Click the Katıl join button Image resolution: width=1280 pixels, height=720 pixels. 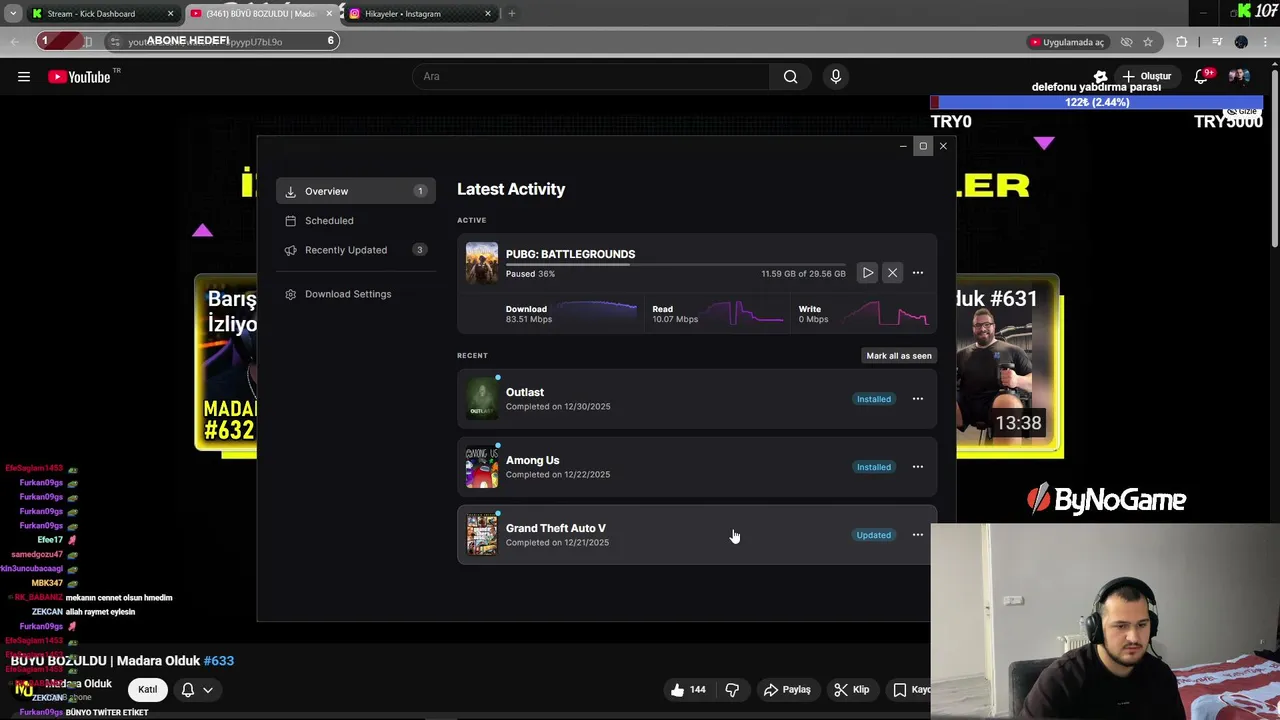point(148,690)
